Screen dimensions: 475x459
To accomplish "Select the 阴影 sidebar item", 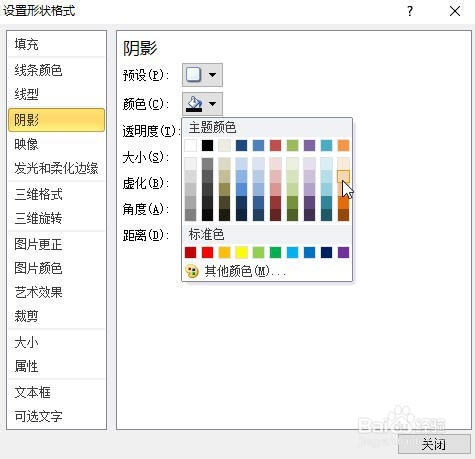I will coord(56,119).
